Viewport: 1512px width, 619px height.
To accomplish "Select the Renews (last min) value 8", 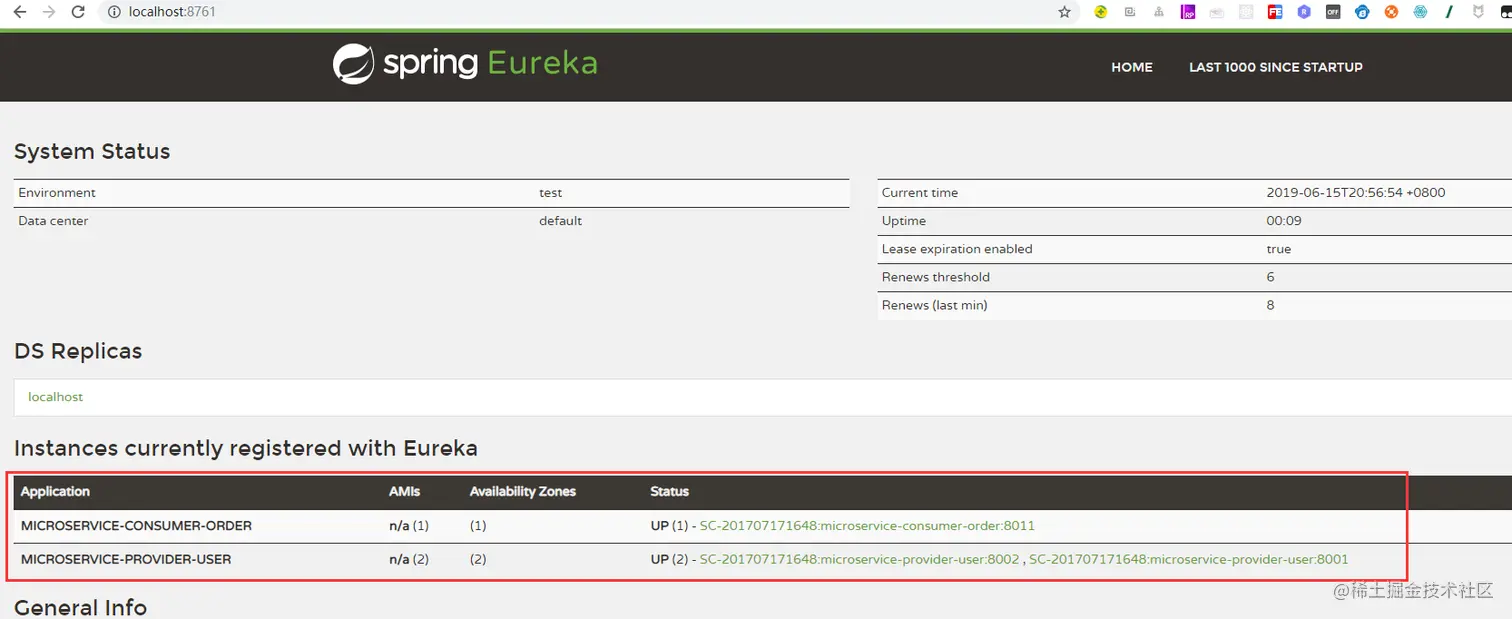I will 1270,305.
